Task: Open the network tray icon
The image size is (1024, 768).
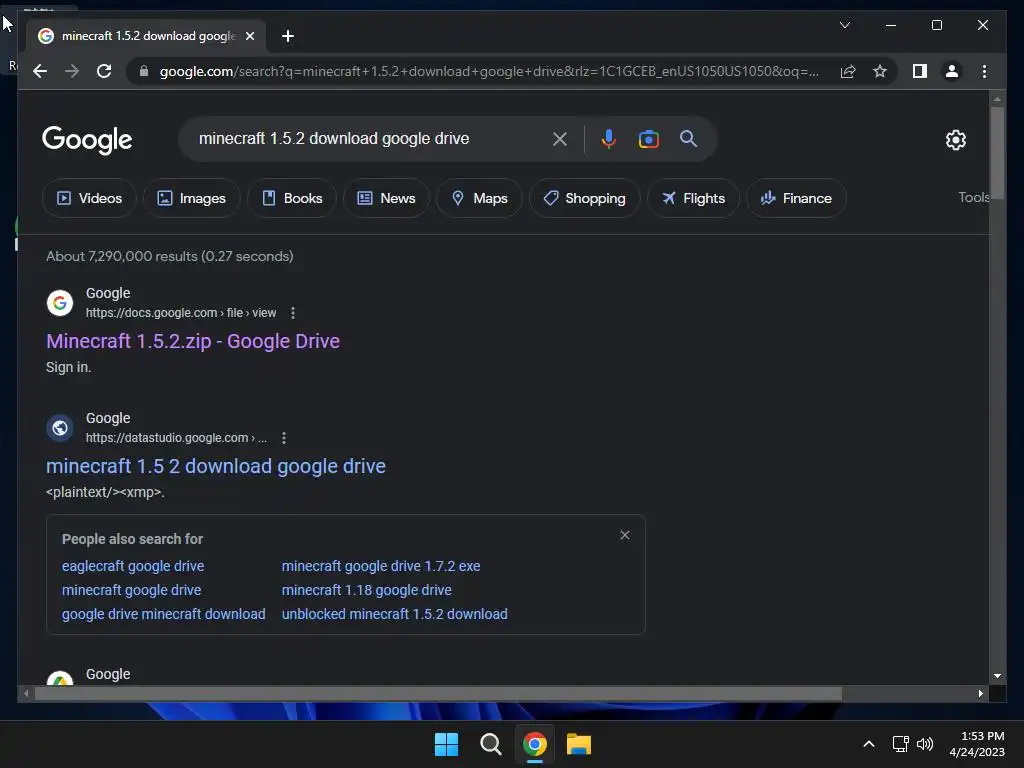Action: click(x=901, y=744)
